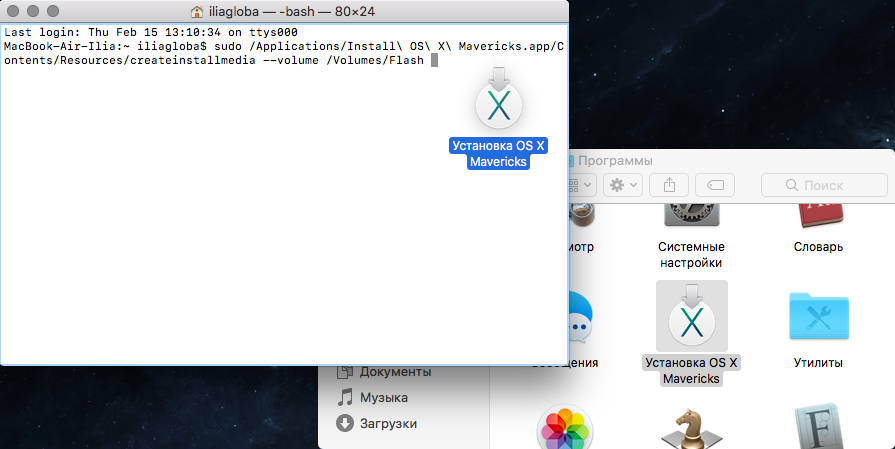The height and width of the screenshot is (449, 895).
Task: Minimize the Terminal window
Action: coord(33,11)
